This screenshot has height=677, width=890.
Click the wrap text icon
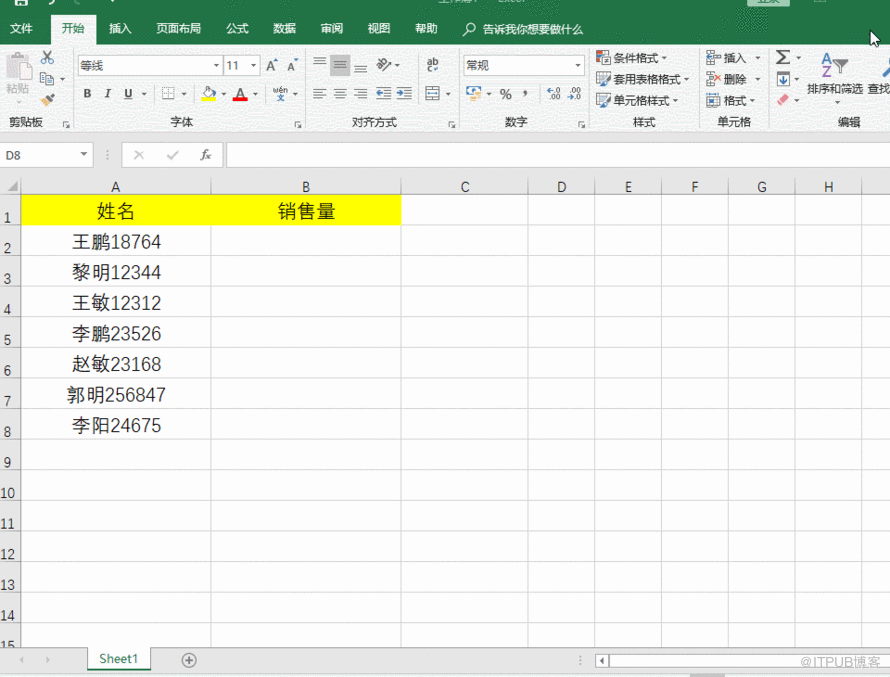pos(433,65)
